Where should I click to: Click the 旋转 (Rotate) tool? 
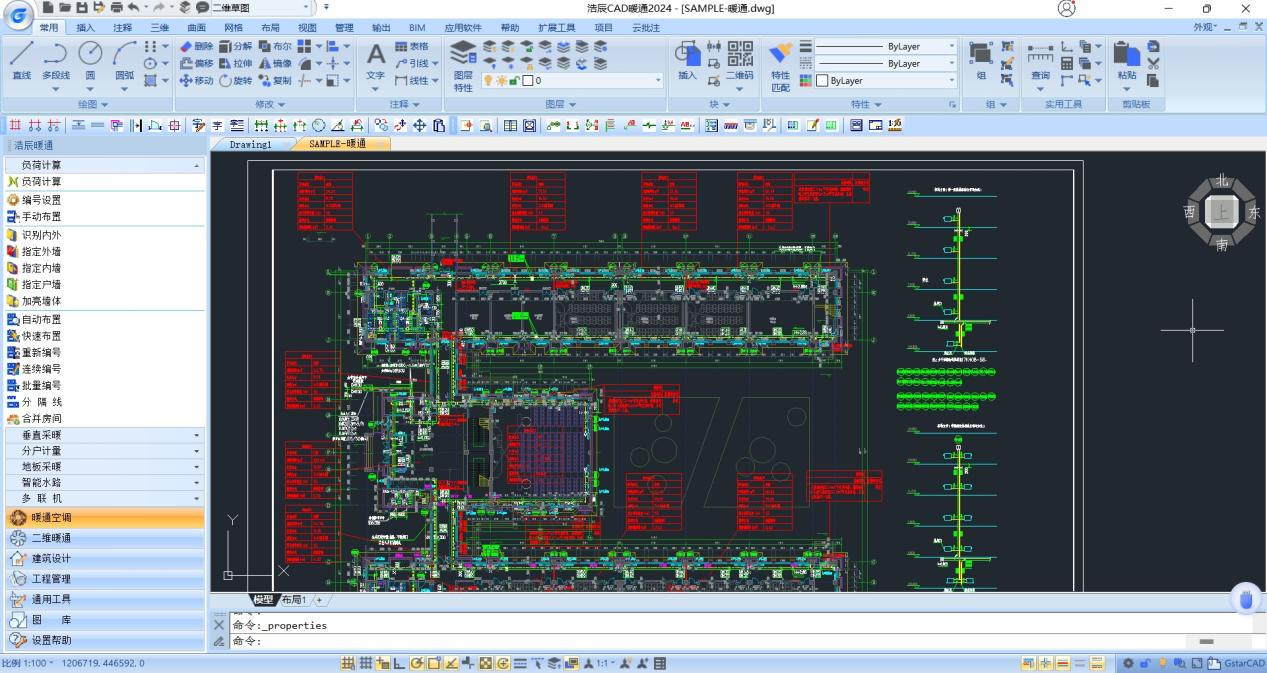236,81
